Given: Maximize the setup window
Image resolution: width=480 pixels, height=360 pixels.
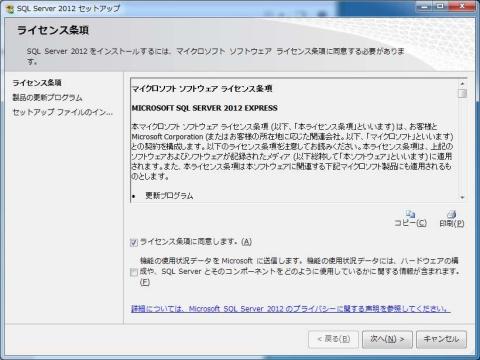Looking at the screenshot, I should 441,6.
